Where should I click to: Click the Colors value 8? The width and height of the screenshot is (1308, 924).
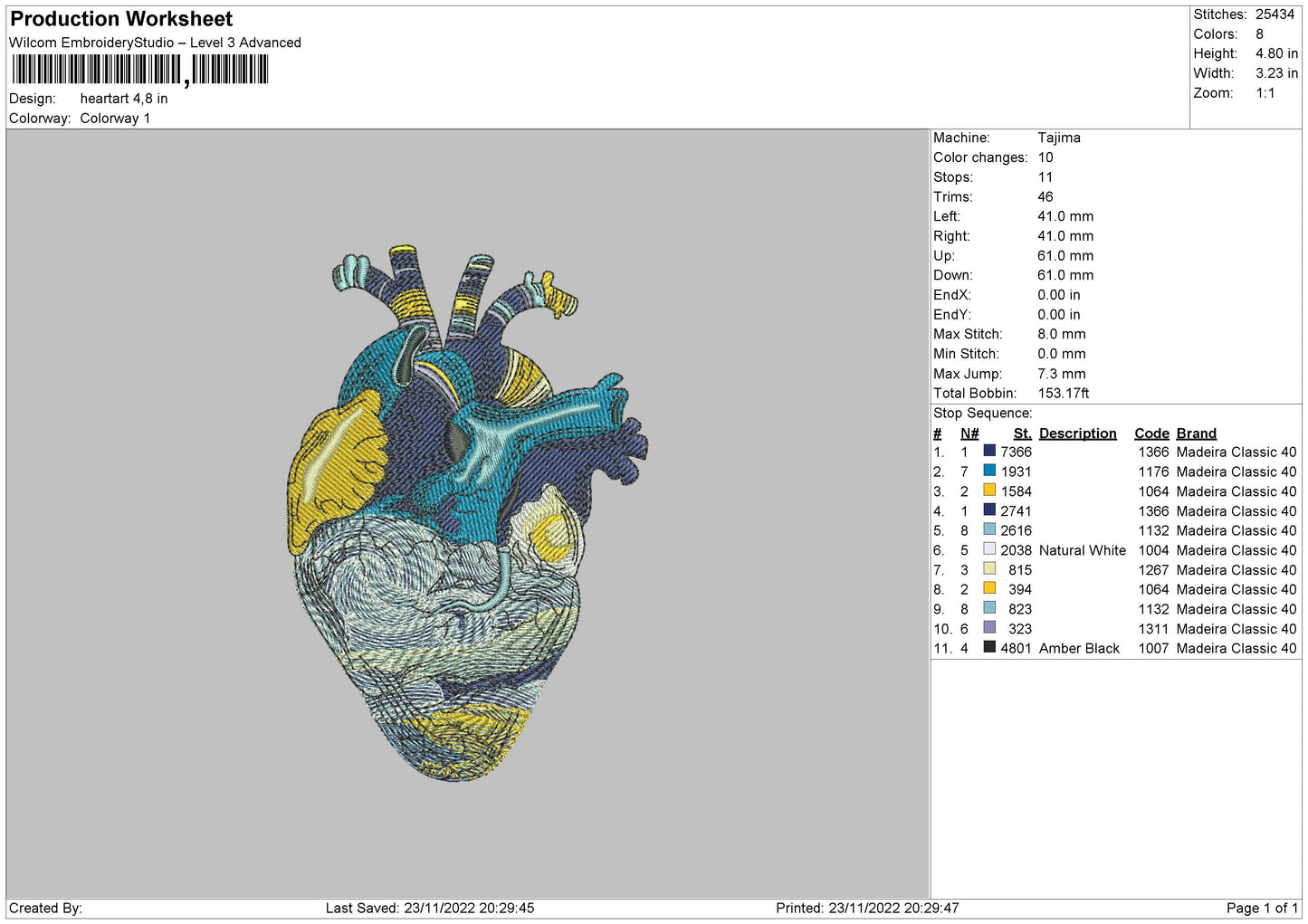[x=1259, y=34]
